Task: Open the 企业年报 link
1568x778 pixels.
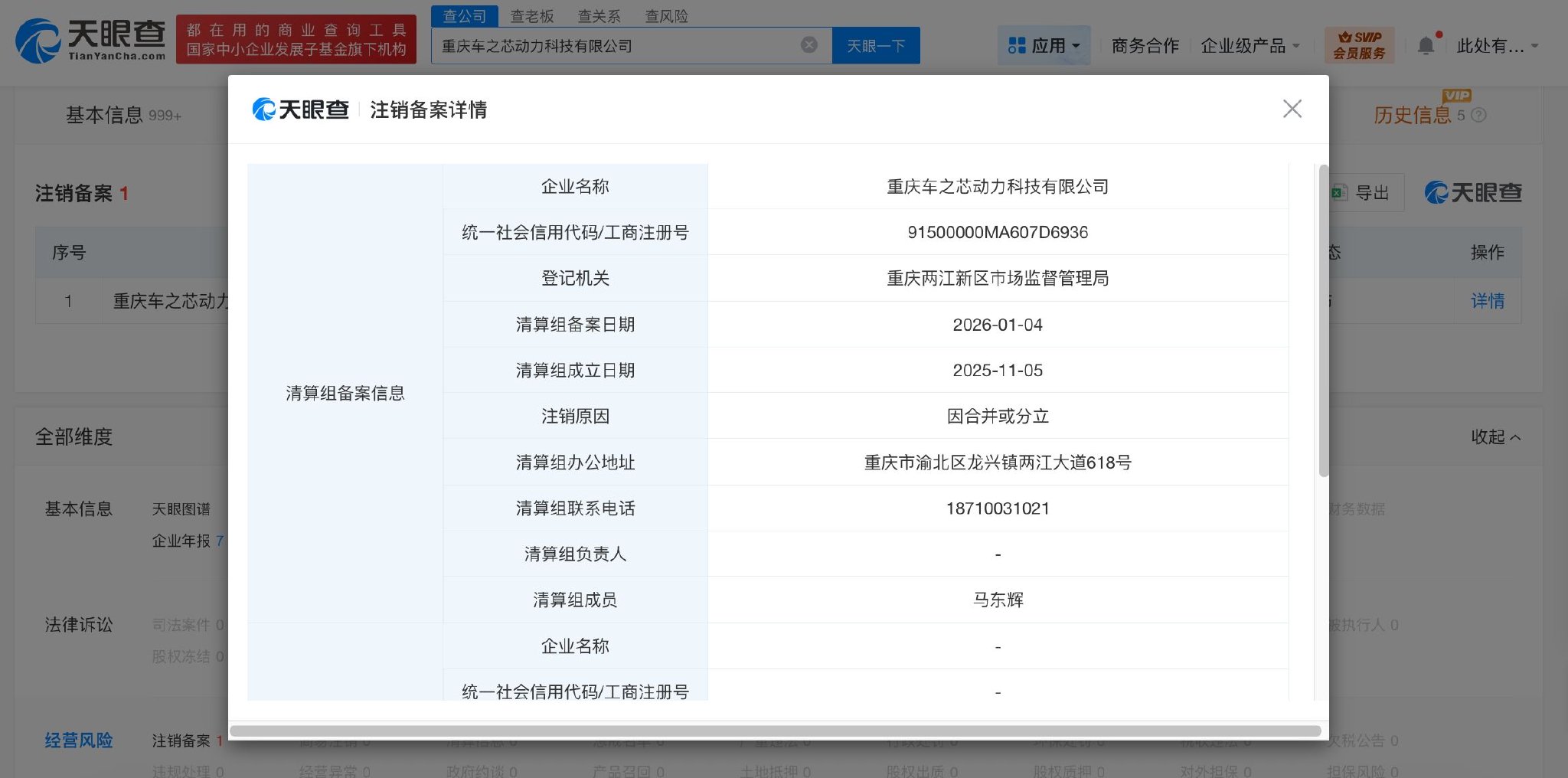Action: click(x=181, y=541)
